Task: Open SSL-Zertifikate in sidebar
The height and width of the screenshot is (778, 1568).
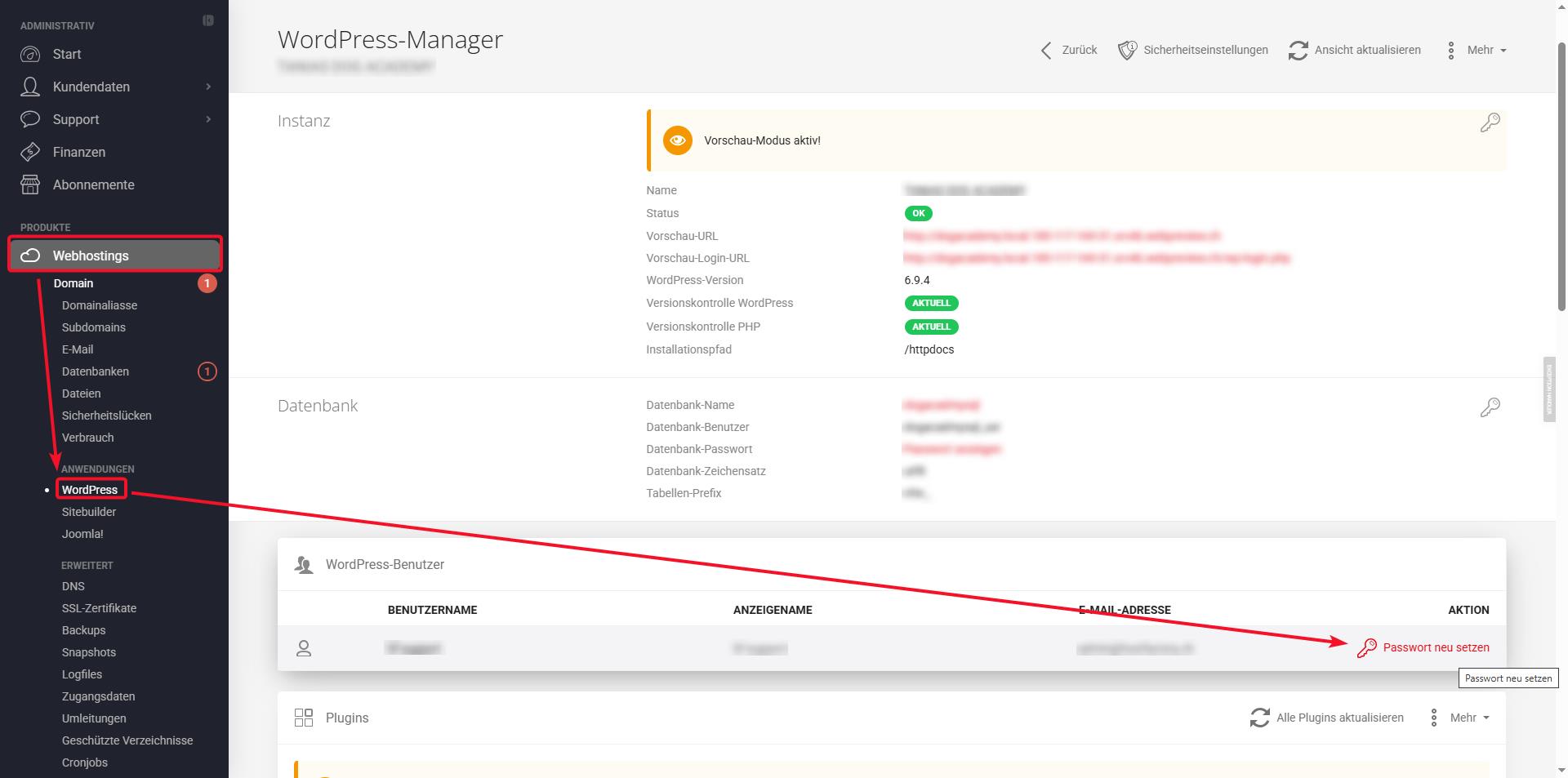Action: coord(99,608)
